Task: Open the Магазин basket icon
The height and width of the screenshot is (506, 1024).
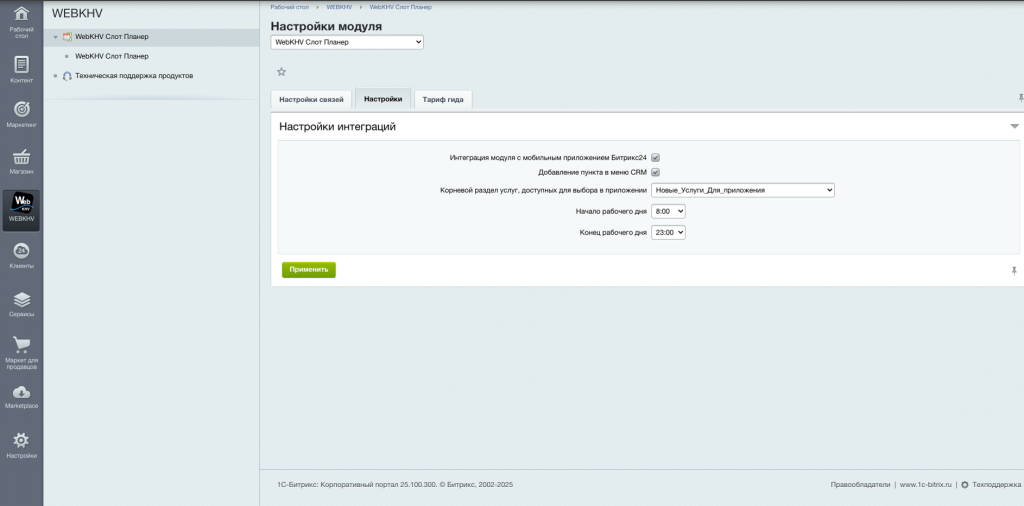Action: click(21, 158)
